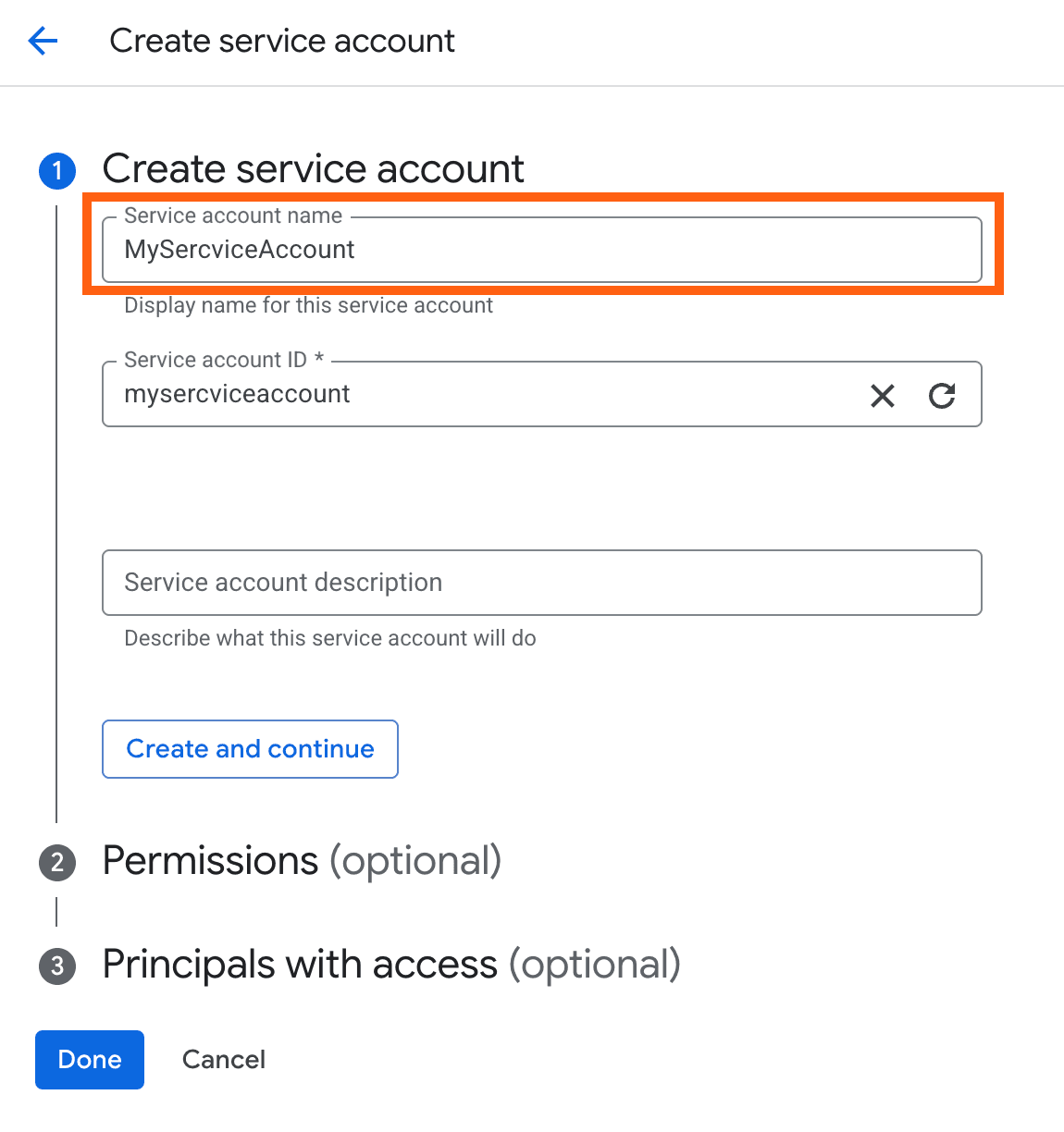Click the step 3 Principals circle
Viewport: 1064px width, 1132px height.
(56, 966)
